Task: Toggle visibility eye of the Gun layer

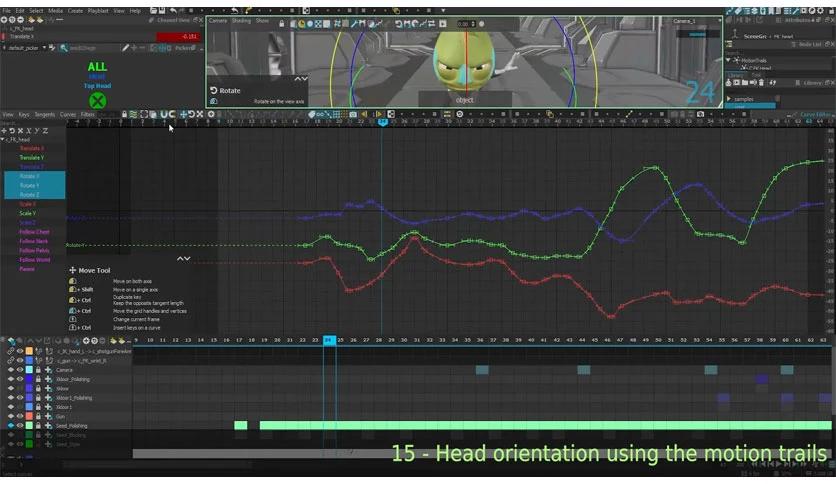Action: 20,416
